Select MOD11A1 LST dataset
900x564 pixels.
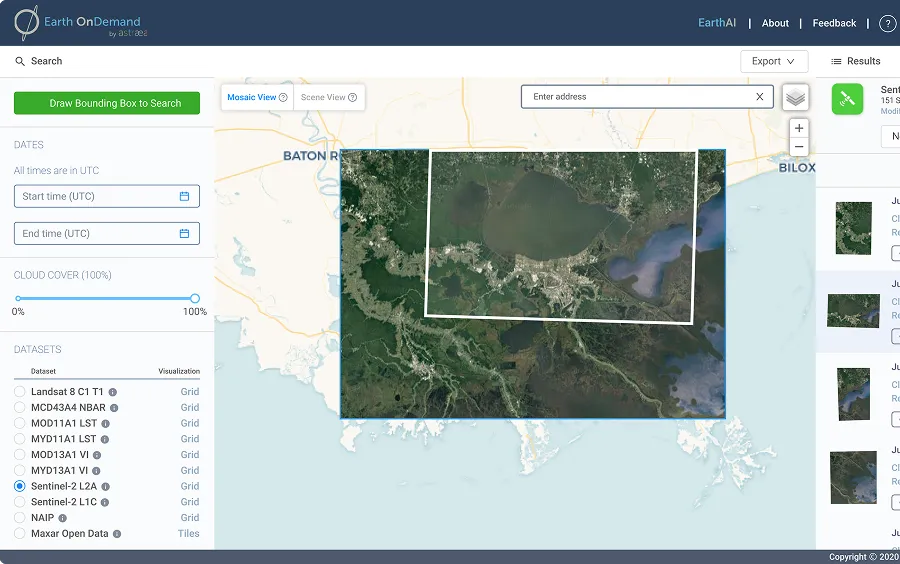(20, 423)
